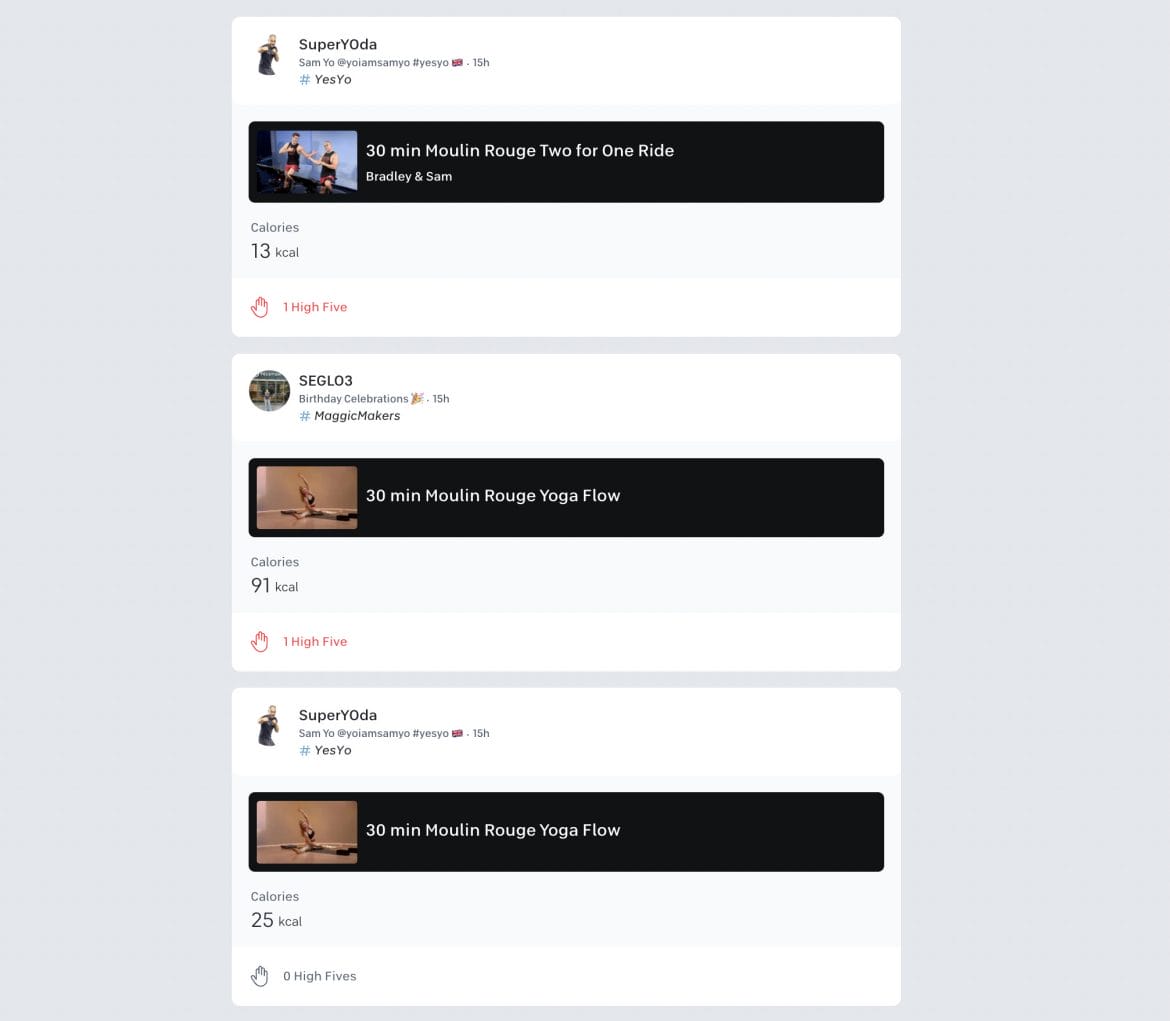
Task: Open SuperYOda's avatar in the top post
Action: coord(269,55)
